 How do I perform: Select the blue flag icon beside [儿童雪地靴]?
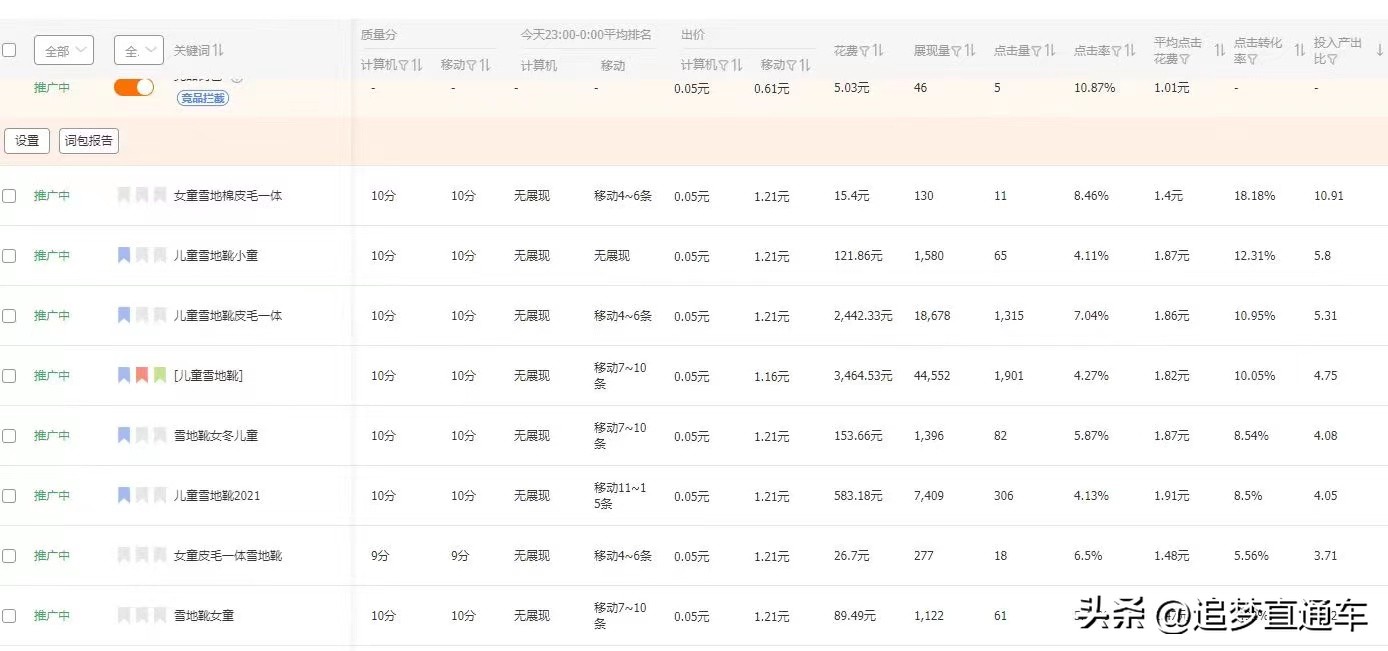(x=123, y=375)
